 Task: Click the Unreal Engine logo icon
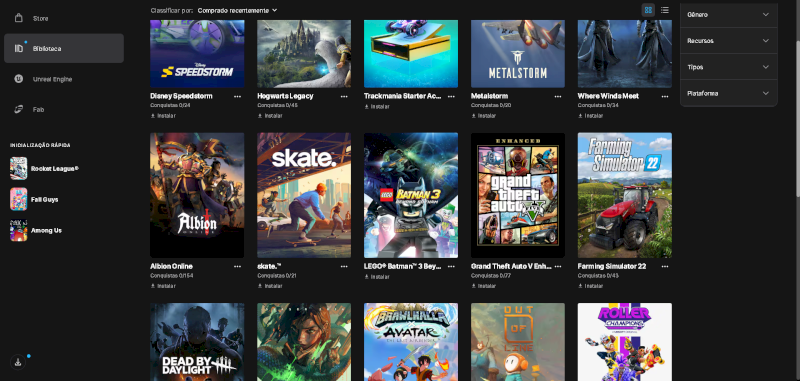pyautogui.click(x=19, y=79)
